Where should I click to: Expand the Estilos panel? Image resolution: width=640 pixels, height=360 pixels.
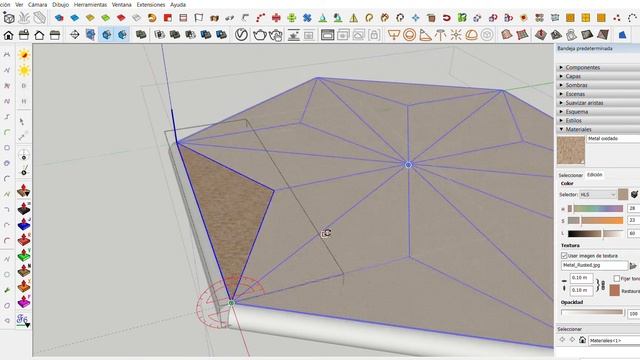(598, 120)
